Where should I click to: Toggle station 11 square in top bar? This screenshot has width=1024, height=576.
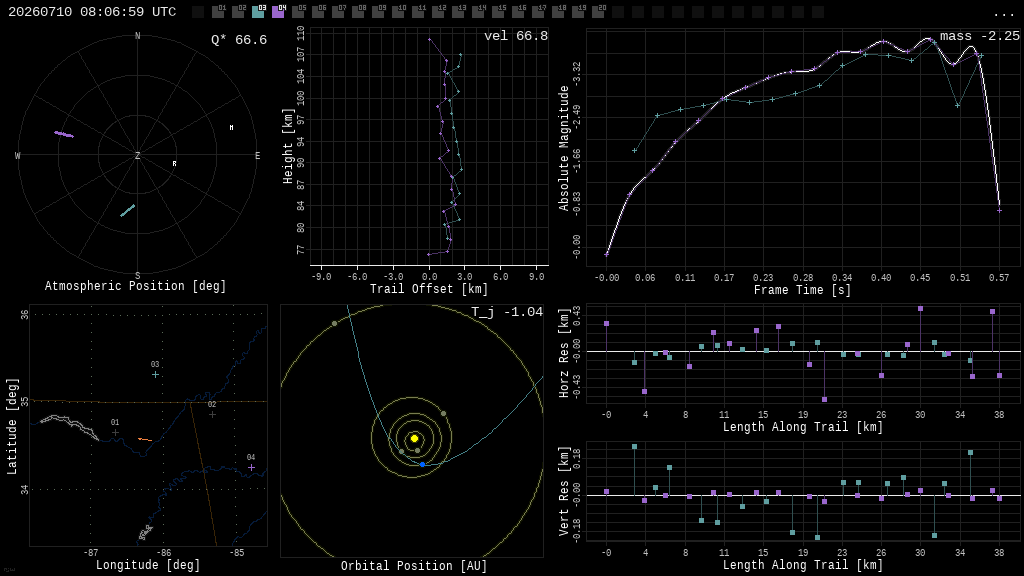tap(418, 12)
